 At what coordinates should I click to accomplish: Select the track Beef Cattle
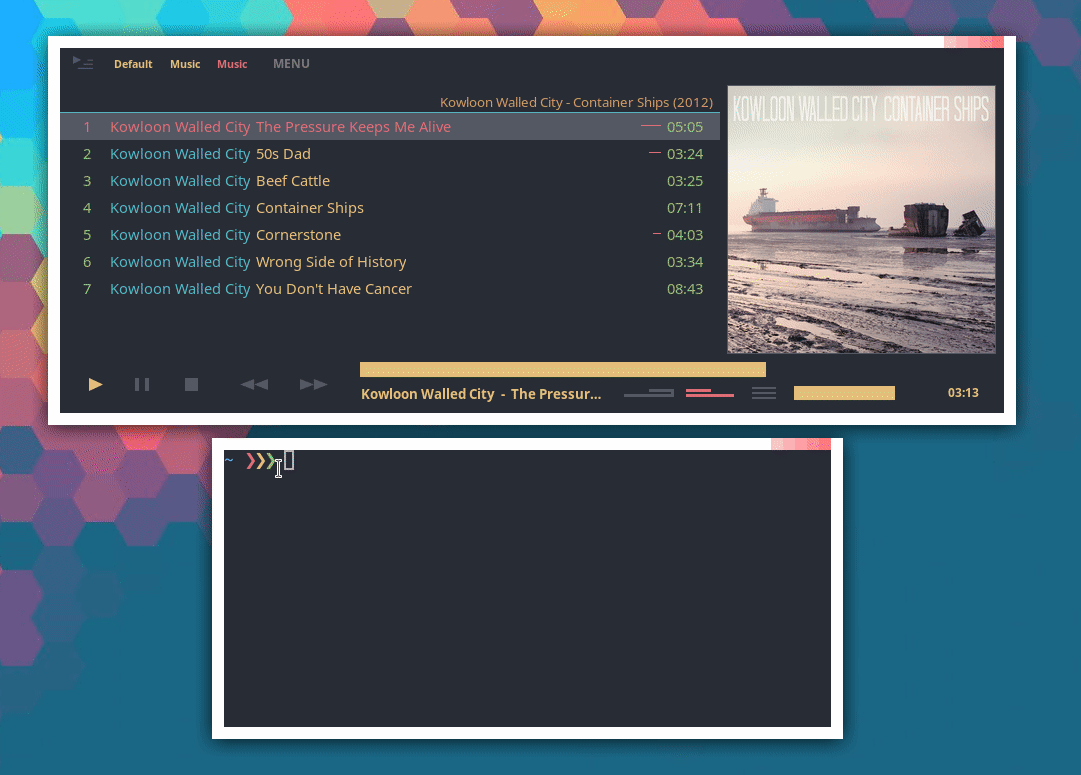(x=293, y=180)
